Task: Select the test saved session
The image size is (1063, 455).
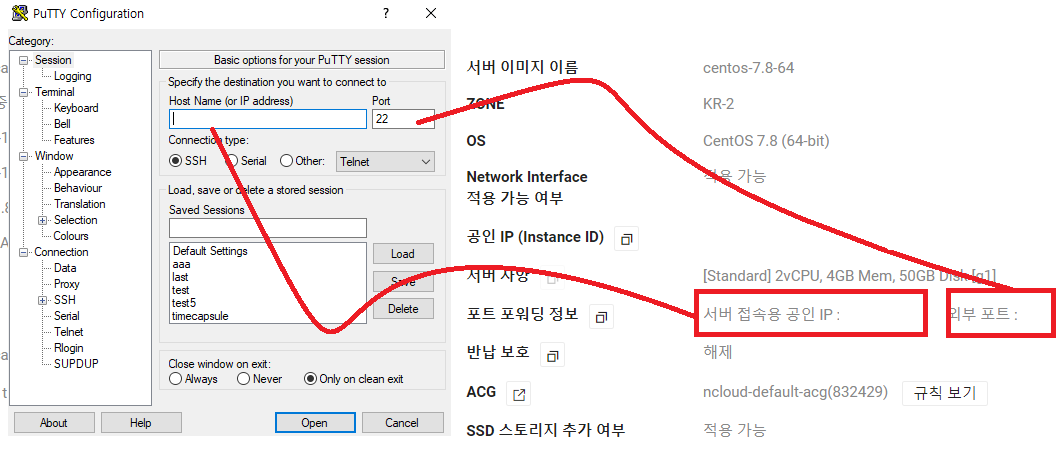Action: [x=181, y=290]
